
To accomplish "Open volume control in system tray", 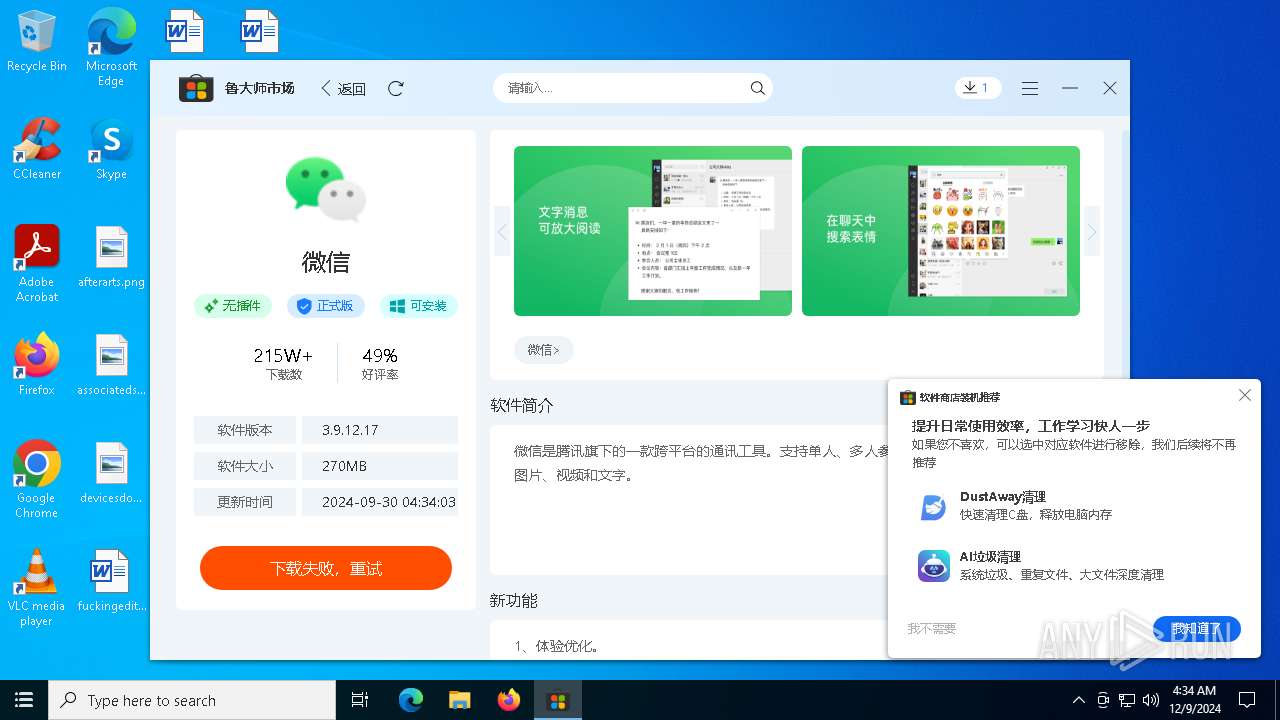I will coord(1151,700).
